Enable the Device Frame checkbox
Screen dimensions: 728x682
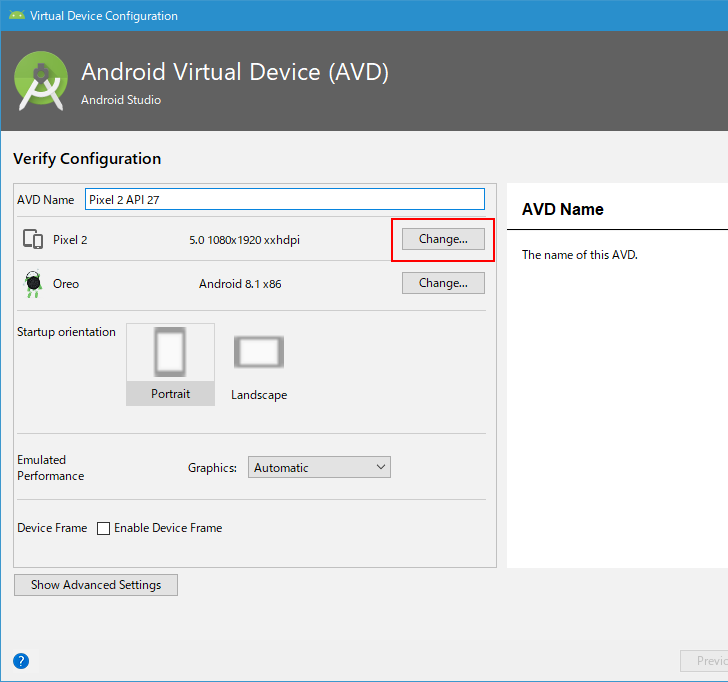pos(103,528)
